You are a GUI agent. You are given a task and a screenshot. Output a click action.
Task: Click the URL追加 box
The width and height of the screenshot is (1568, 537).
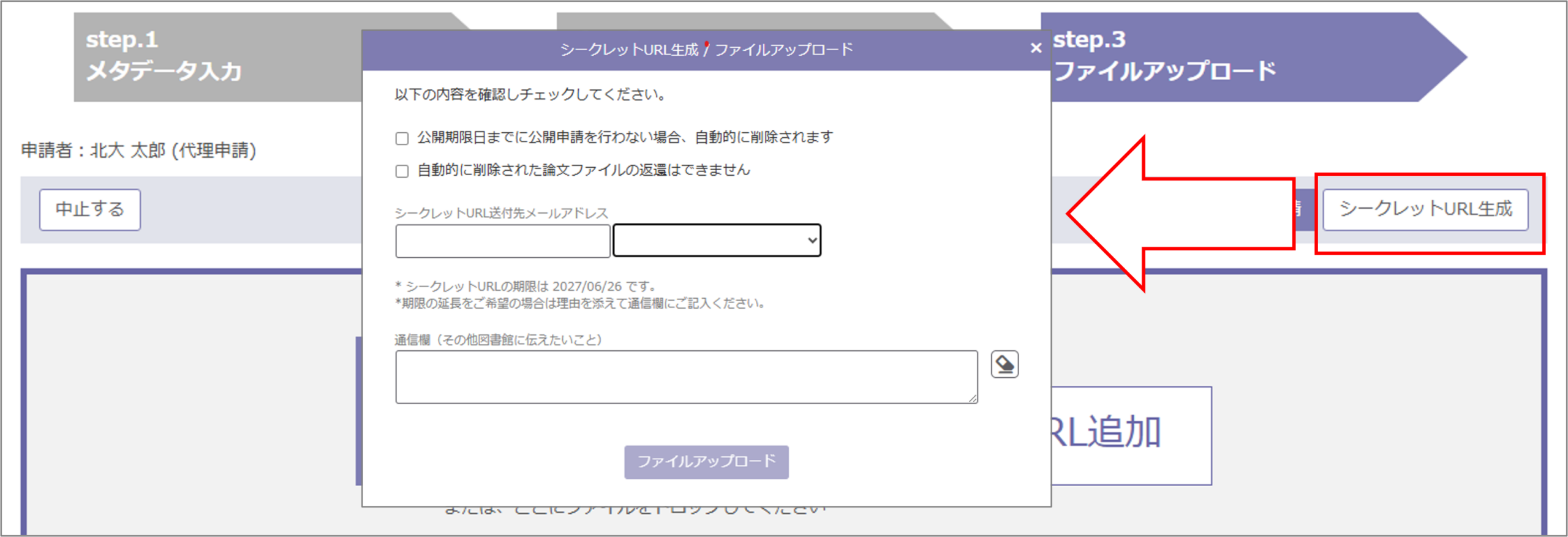coord(1131,435)
